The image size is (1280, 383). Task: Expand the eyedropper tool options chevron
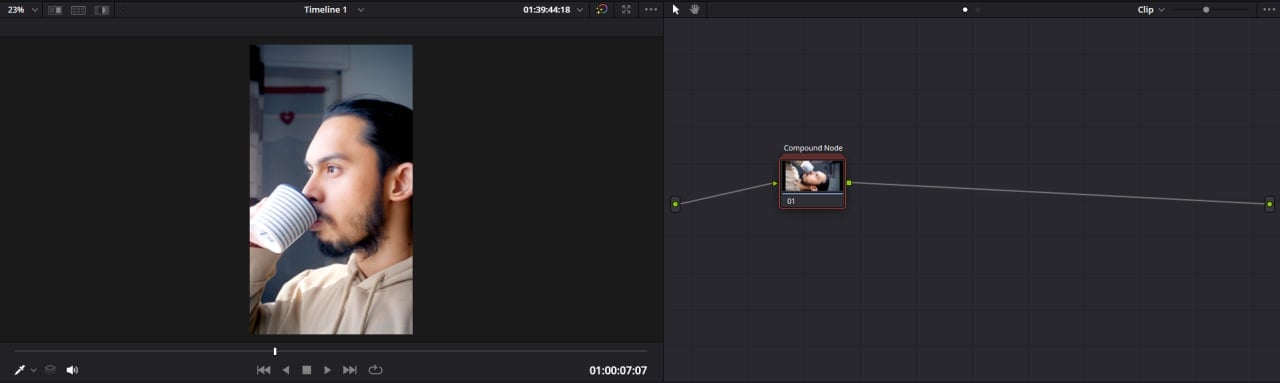pos(33,370)
